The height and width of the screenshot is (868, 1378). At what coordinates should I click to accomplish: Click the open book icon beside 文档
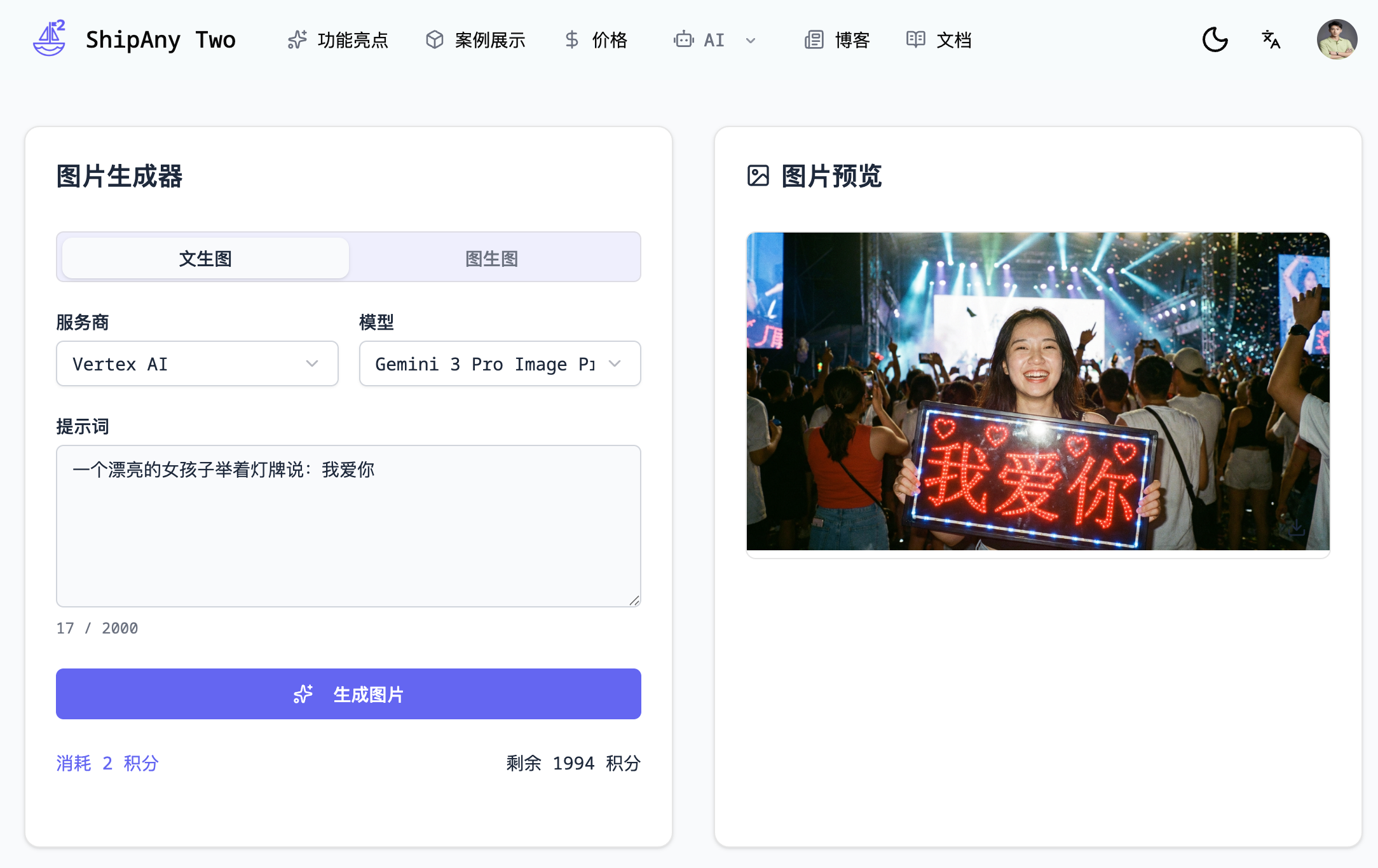[x=915, y=40]
